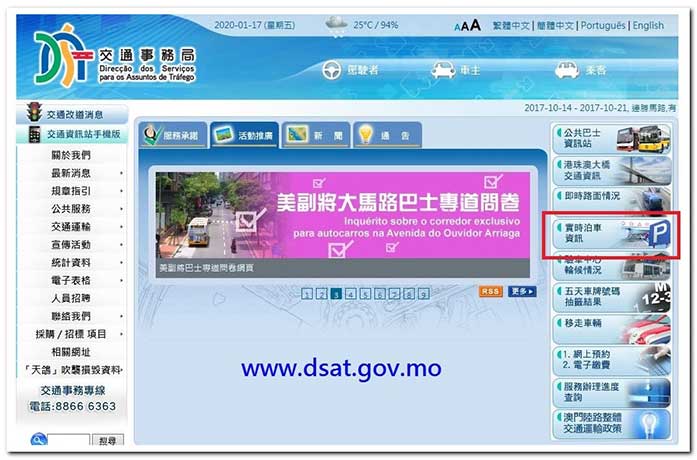Open 公共巴士資訊站 bus info
This screenshot has width=697, height=460.
pos(610,137)
